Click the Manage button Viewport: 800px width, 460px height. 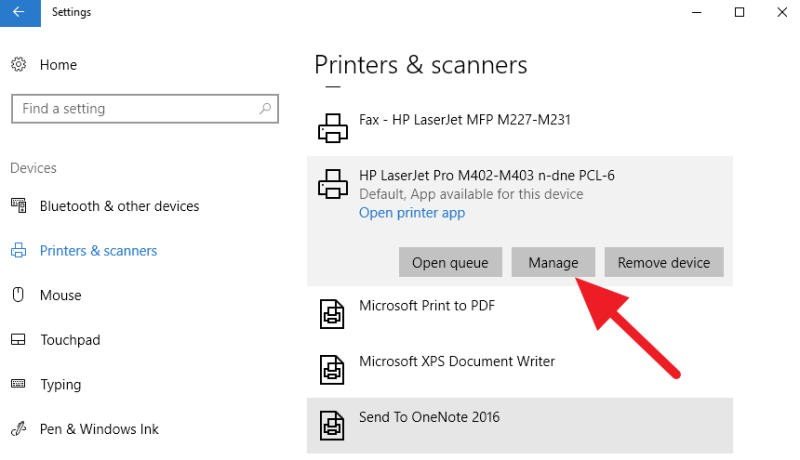click(x=553, y=263)
